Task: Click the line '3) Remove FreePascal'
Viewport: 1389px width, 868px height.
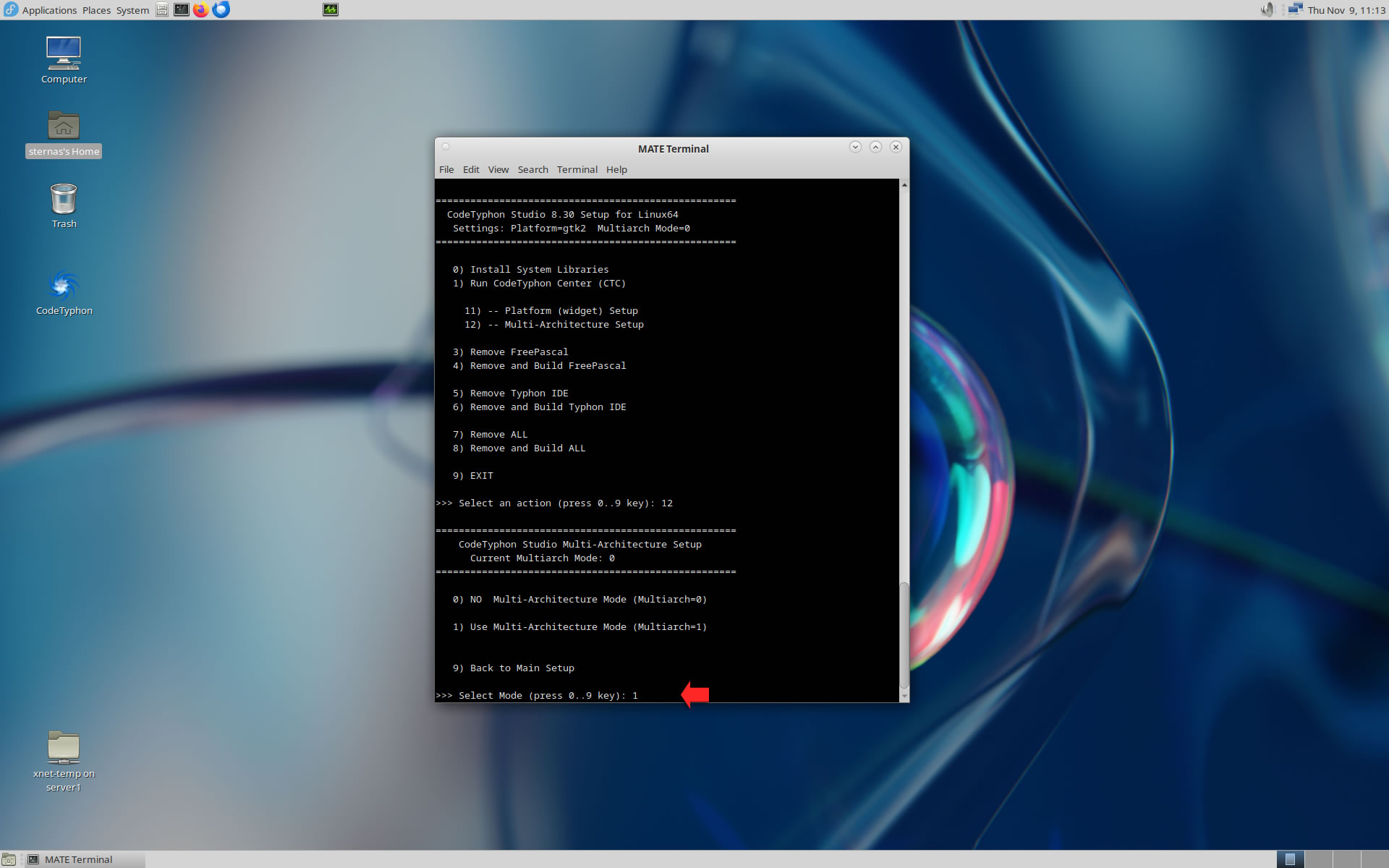Action: pos(510,352)
